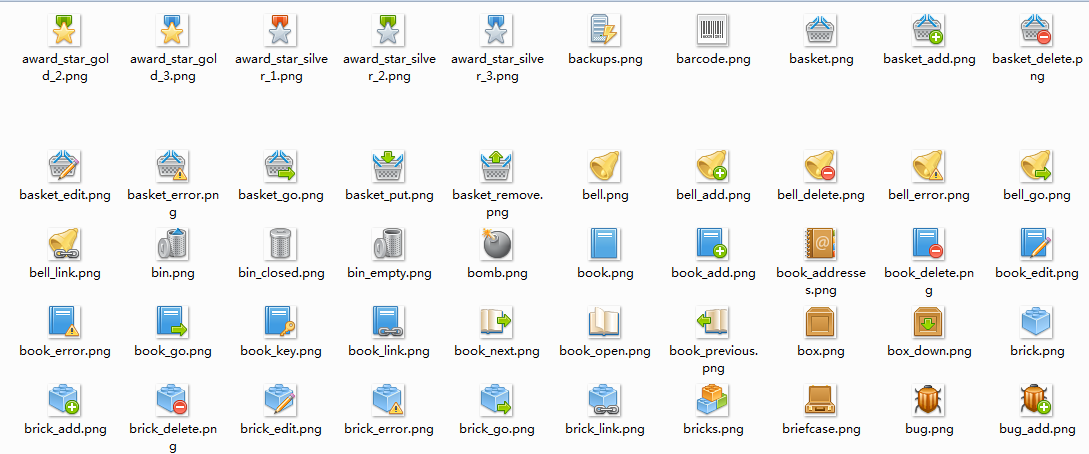The height and width of the screenshot is (454, 1089).
Task: Click the brick_link.png icon
Action: tap(605, 399)
